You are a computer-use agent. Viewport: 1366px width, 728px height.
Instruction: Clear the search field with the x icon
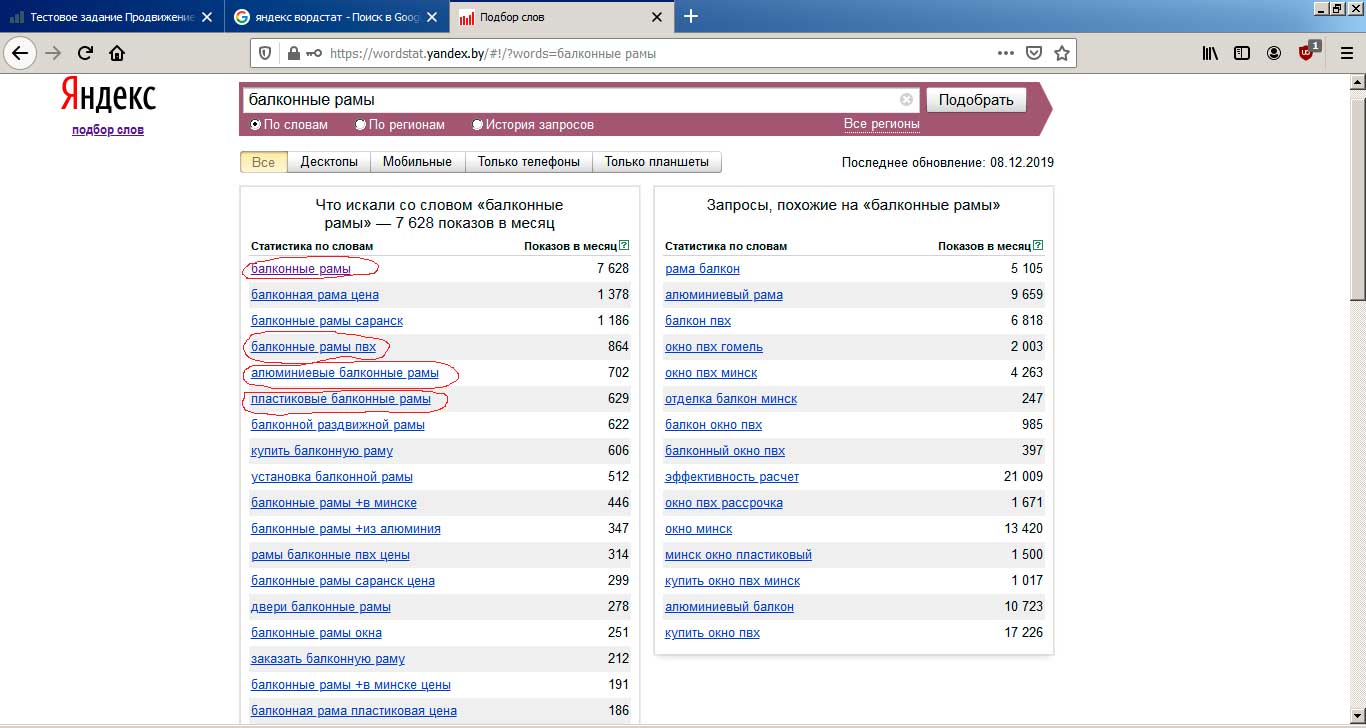coord(907,99)
